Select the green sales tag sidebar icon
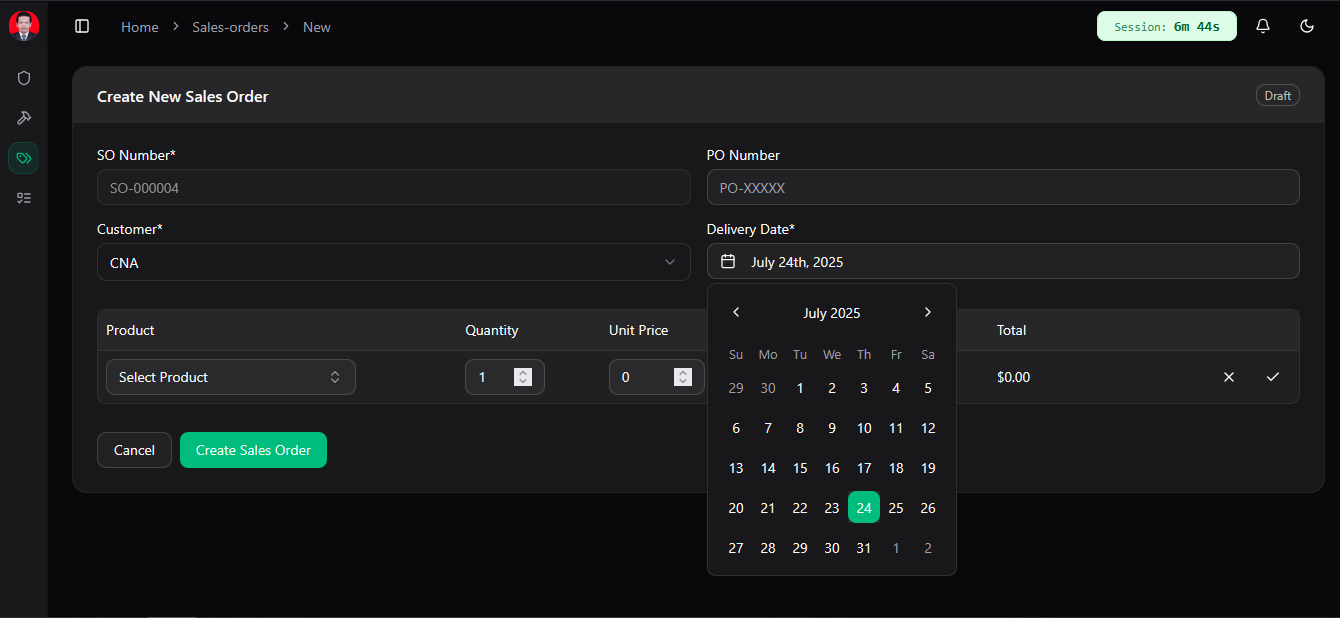The image size is (1340, 618). pos(24,158)
